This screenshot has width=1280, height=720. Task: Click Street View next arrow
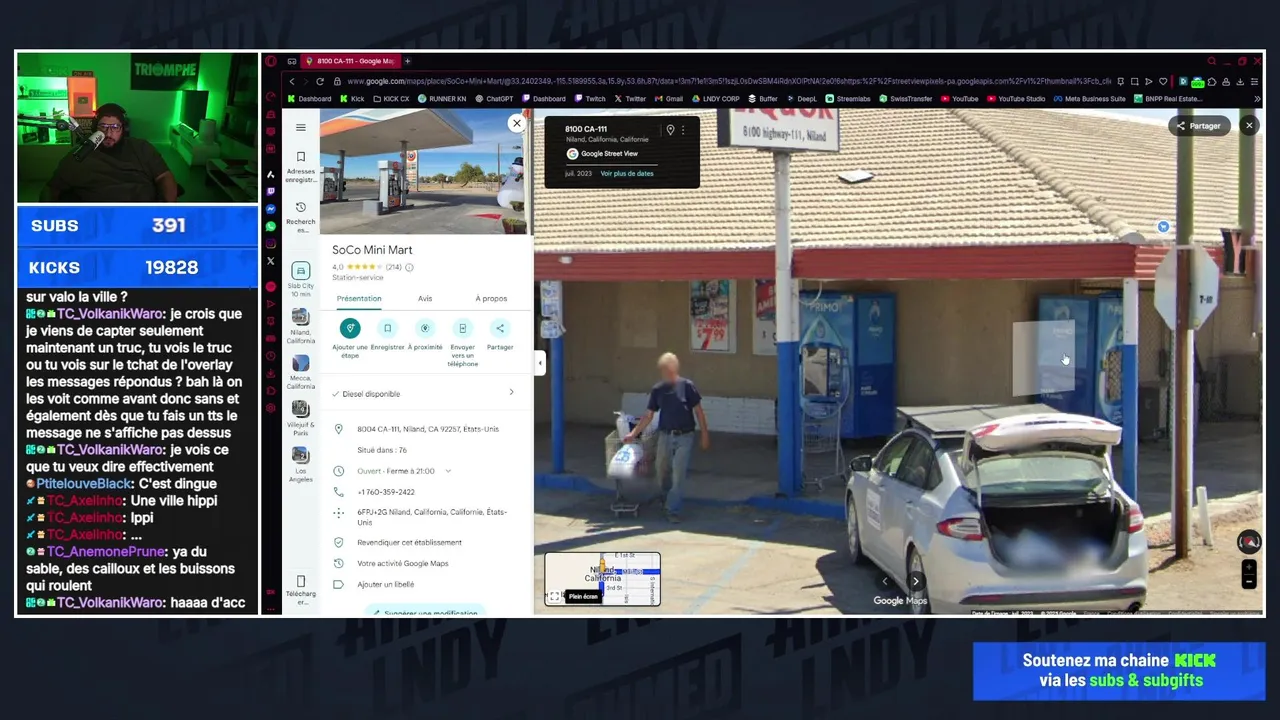[915, 581]
